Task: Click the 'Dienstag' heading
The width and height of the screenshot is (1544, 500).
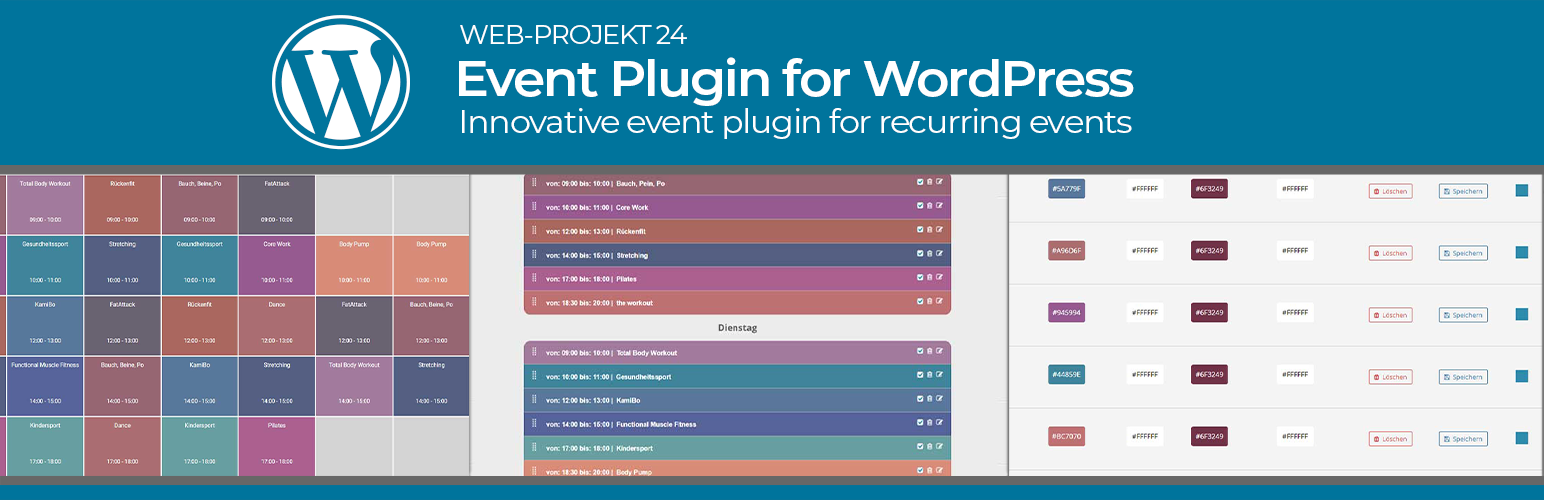Action: (x=738, y=327)
